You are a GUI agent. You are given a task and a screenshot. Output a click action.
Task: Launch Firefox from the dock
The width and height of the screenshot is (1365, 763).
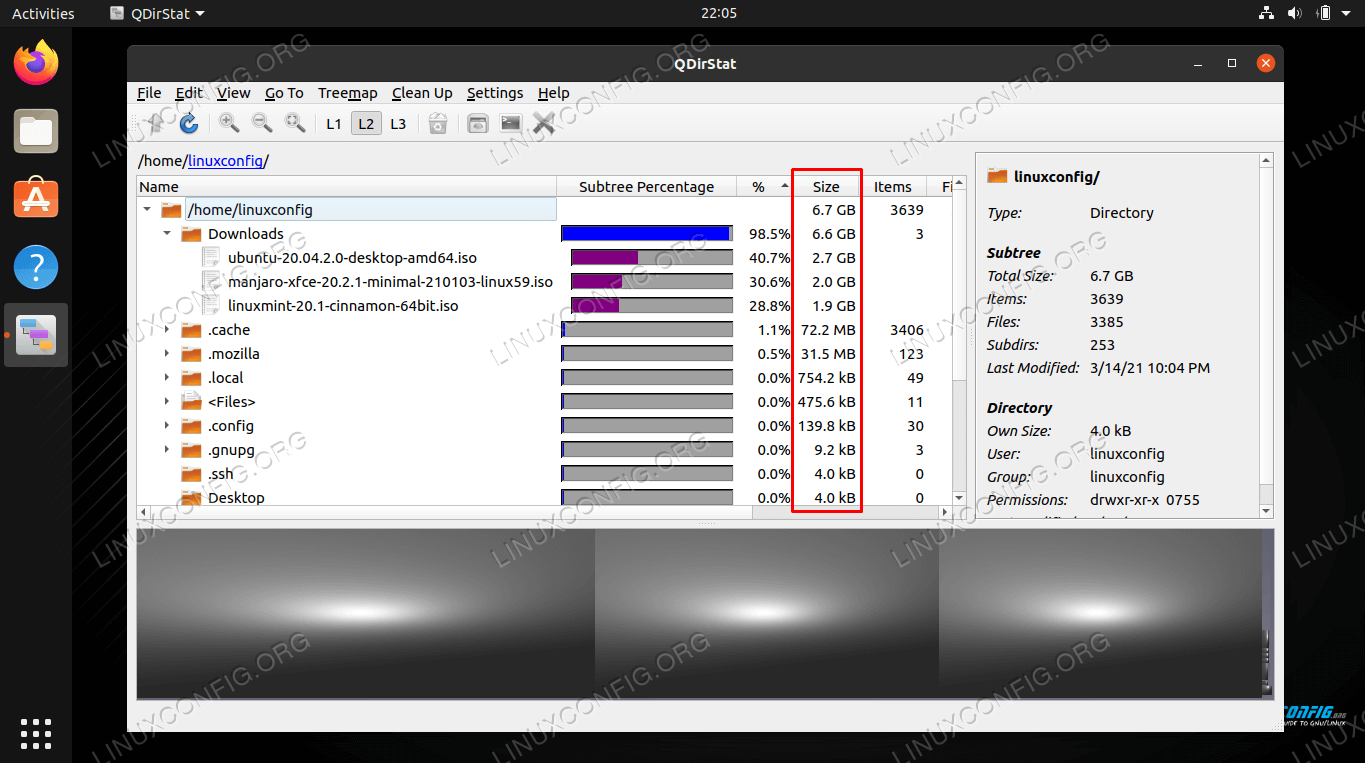click(x=36, y=63)
